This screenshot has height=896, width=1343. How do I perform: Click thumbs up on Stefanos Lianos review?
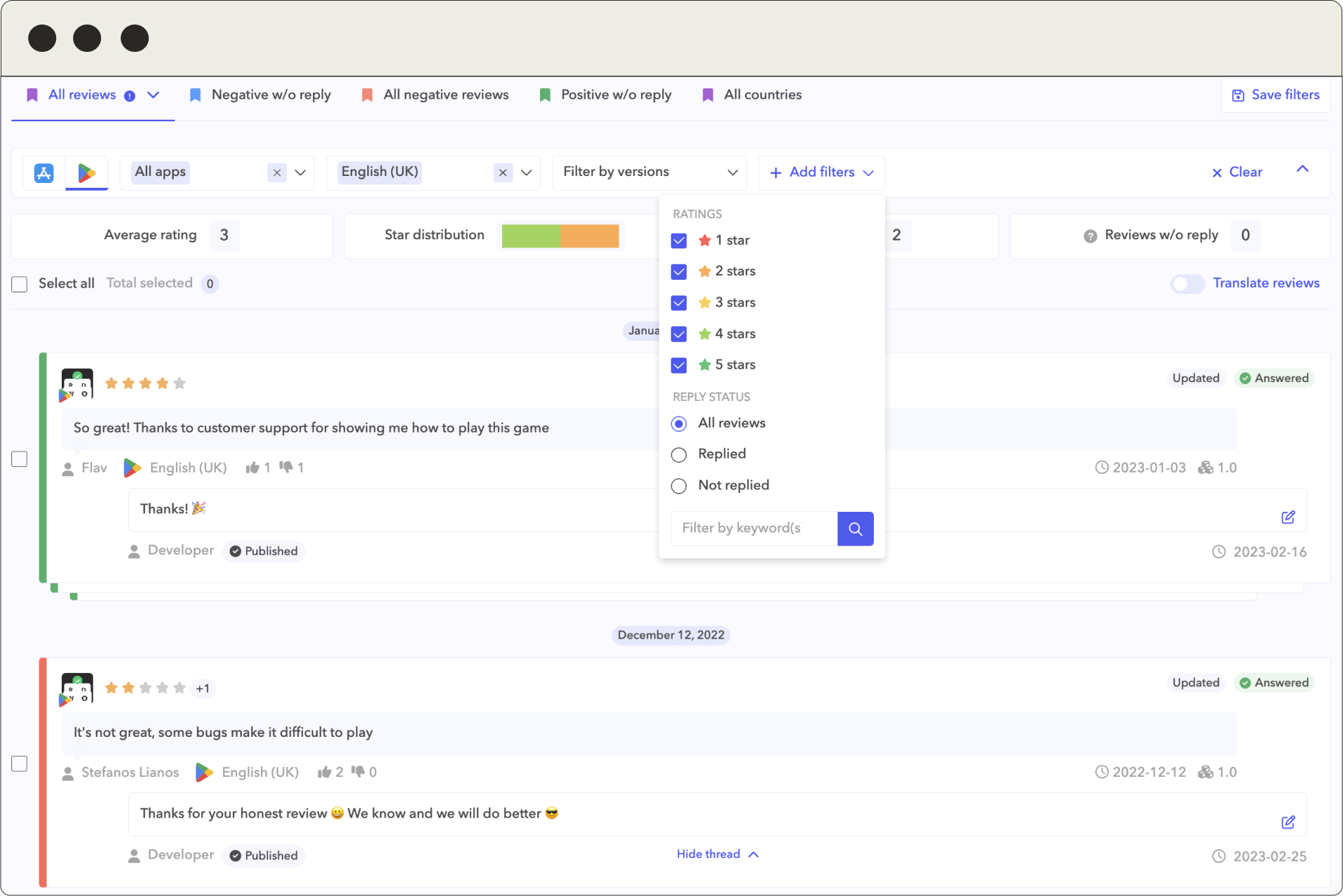pos(324,772)
